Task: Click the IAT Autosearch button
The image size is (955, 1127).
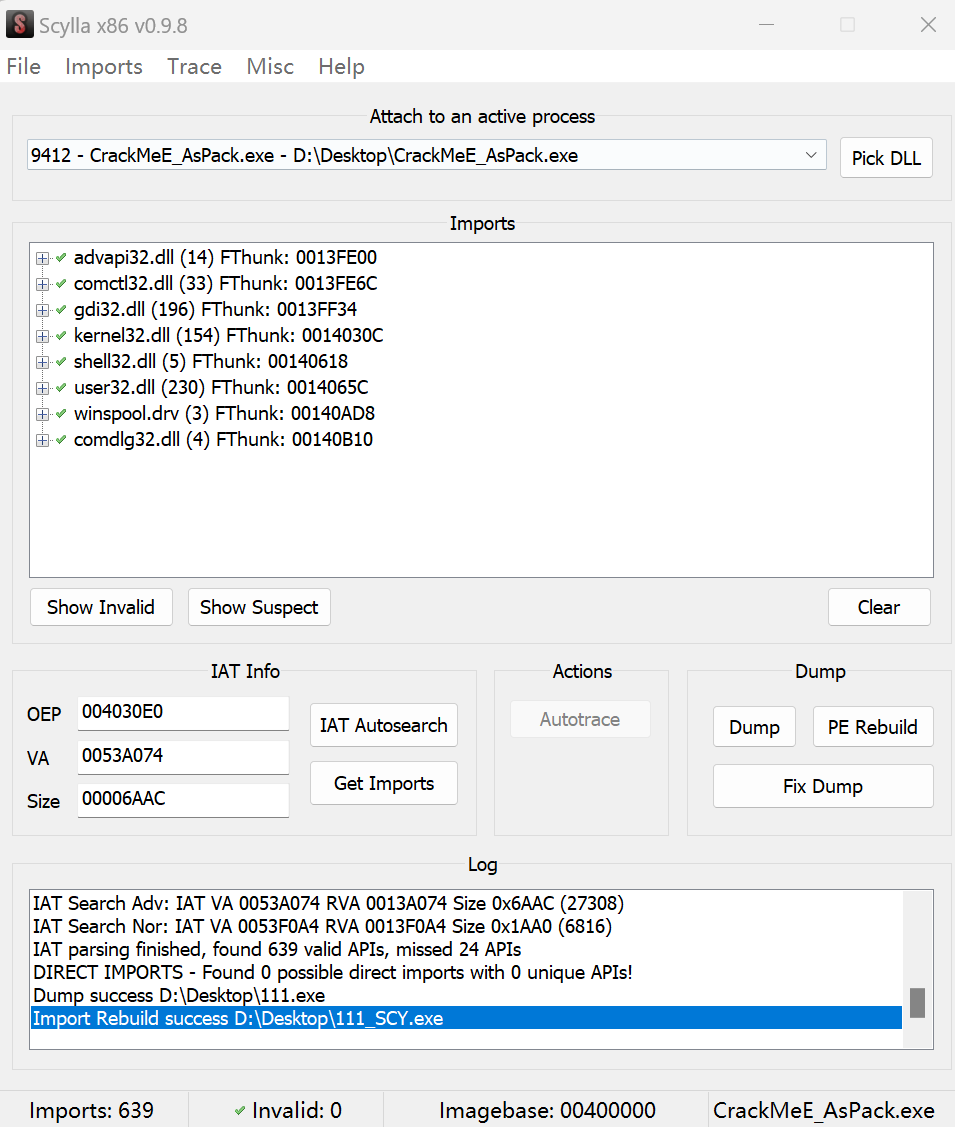Action: (383, 725)
